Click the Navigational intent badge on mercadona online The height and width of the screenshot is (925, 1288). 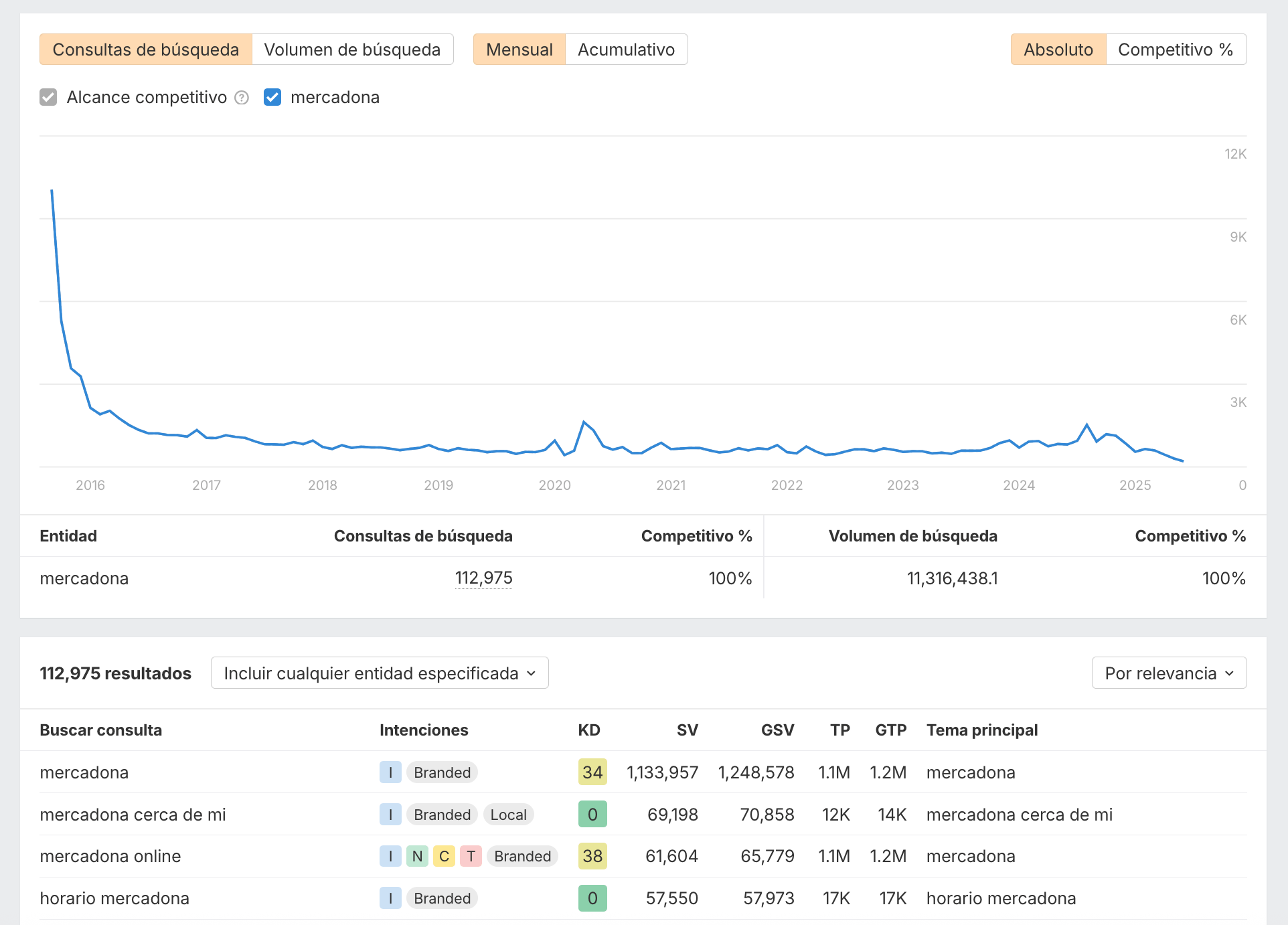(417, 856)
